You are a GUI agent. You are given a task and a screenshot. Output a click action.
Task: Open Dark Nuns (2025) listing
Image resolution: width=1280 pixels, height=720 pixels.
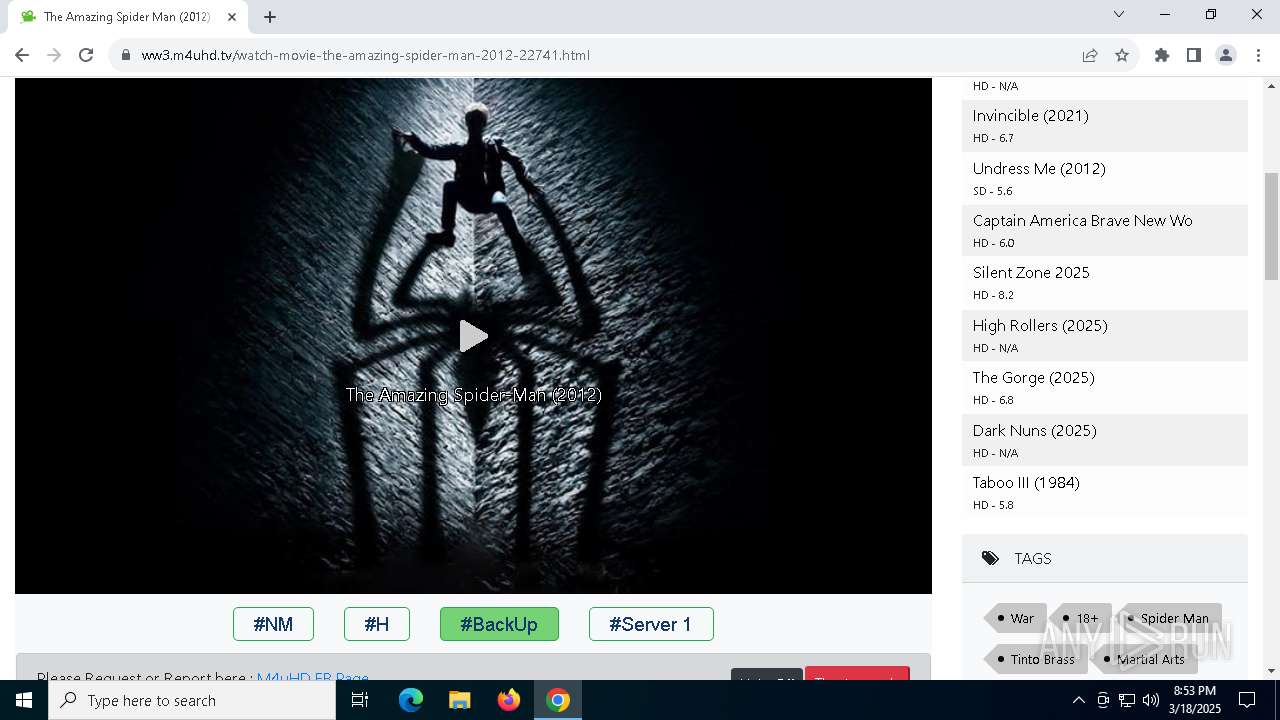point(1034,430)
